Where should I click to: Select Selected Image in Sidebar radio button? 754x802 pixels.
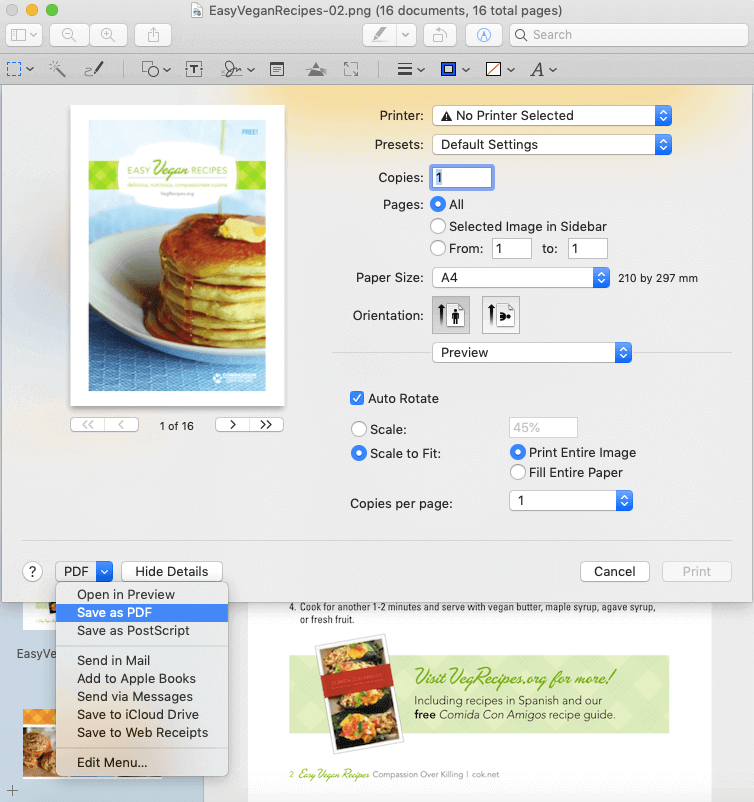click(x=437, y=226)
